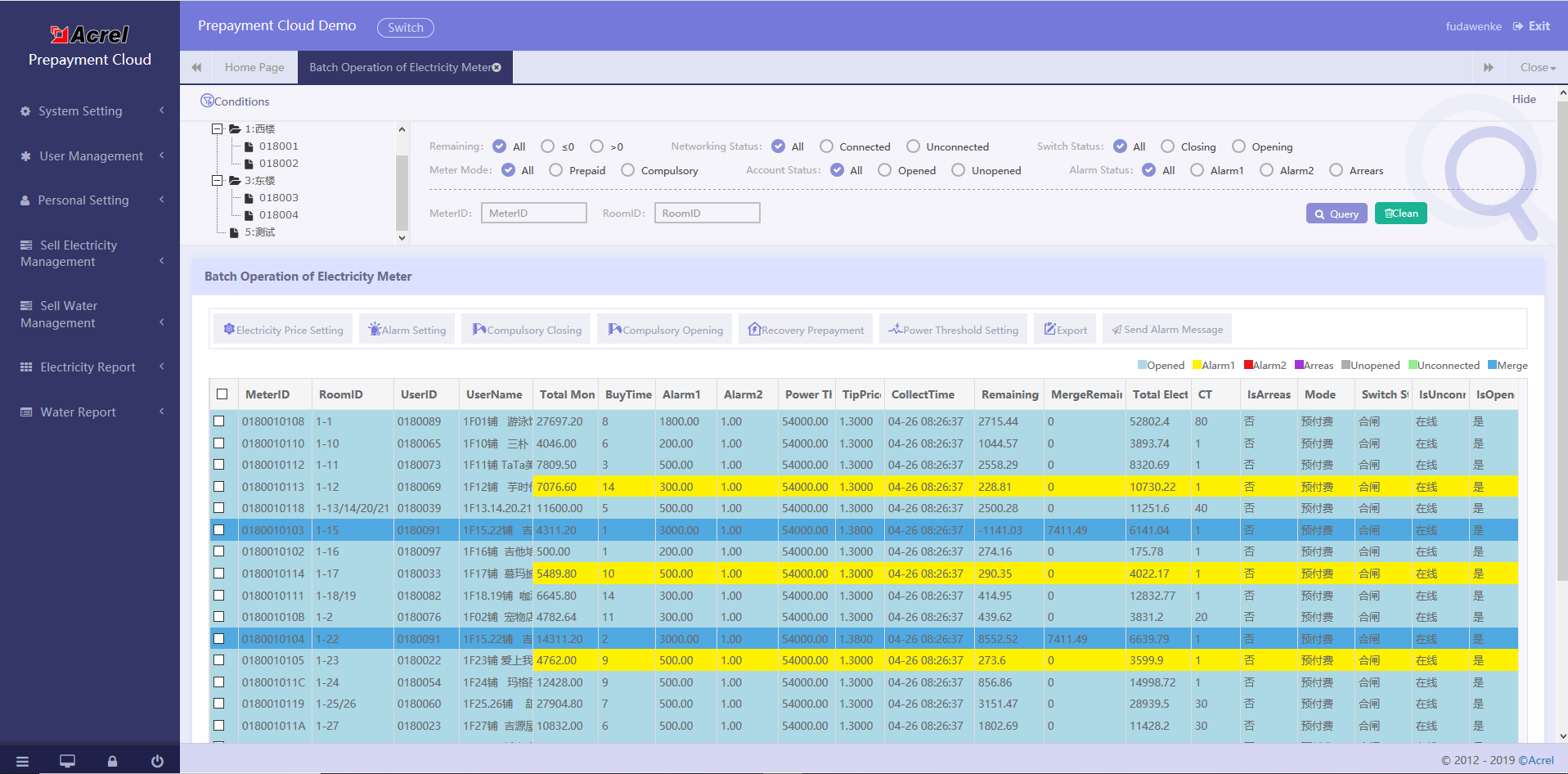The image size is (1568, 774).
Task: Click the CollectTime column header
Action: point(929,394)
